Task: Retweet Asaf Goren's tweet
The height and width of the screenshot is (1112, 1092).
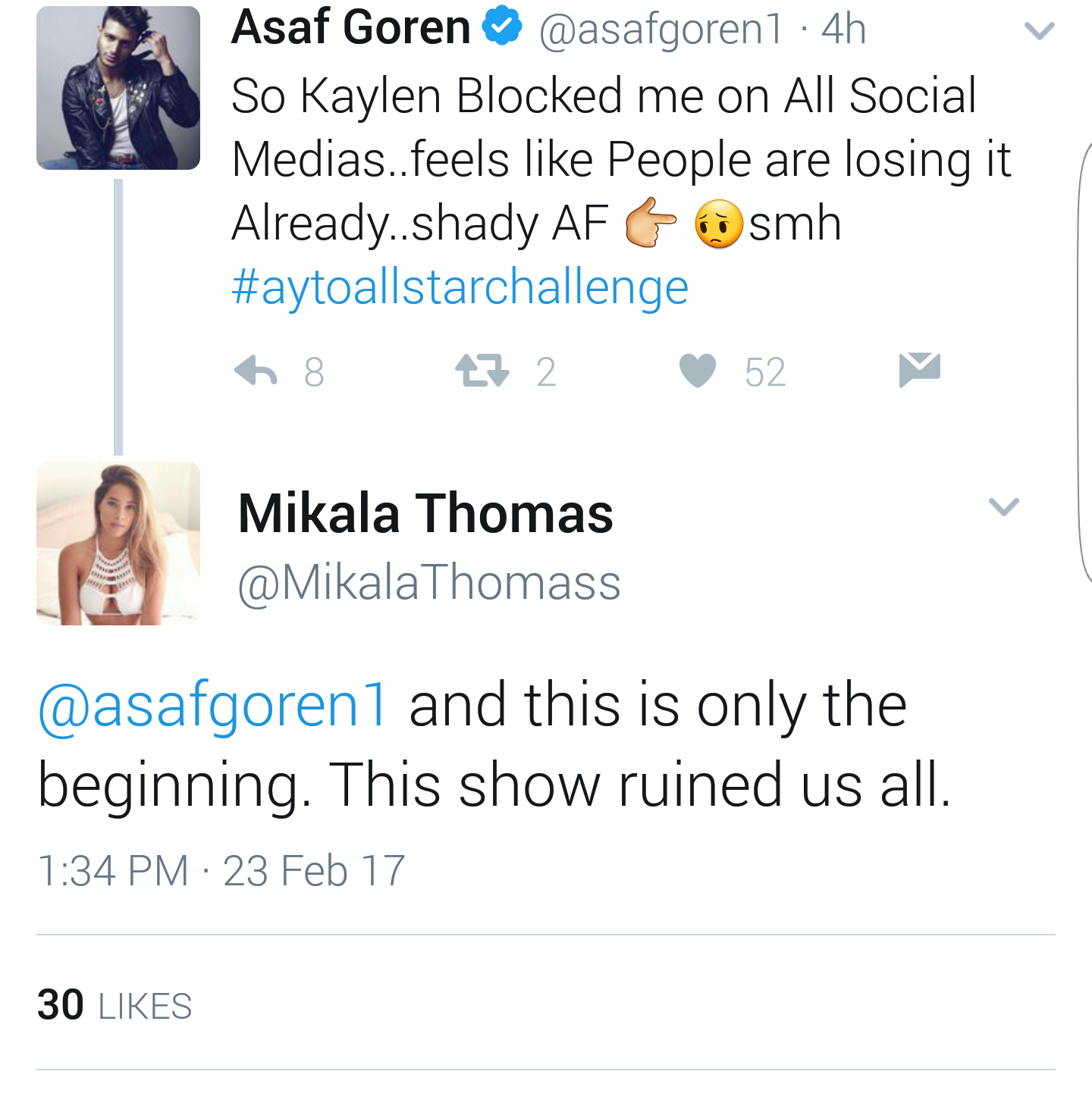Action: 482,371
